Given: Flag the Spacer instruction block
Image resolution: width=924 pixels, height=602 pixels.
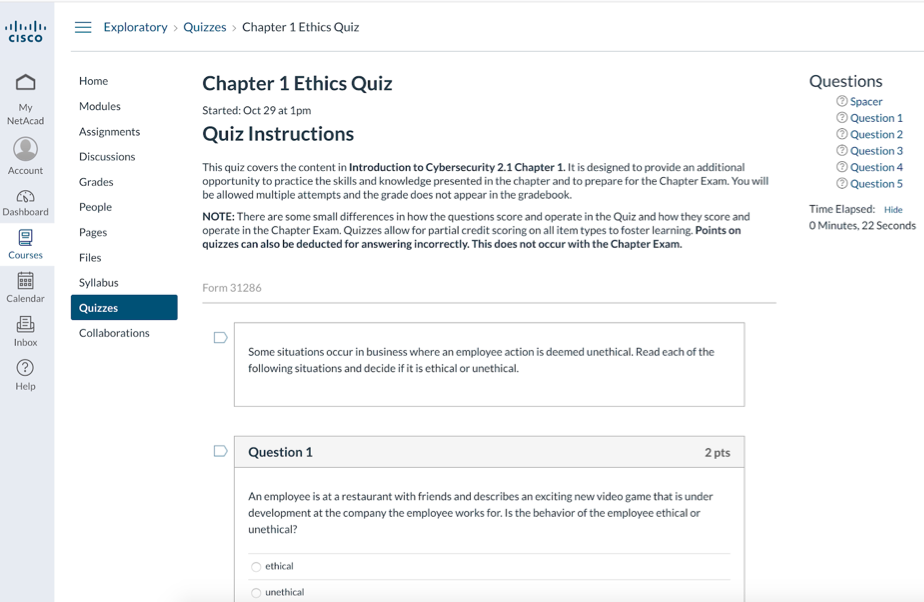Looking at the screenshot, I should click(220, 338).
